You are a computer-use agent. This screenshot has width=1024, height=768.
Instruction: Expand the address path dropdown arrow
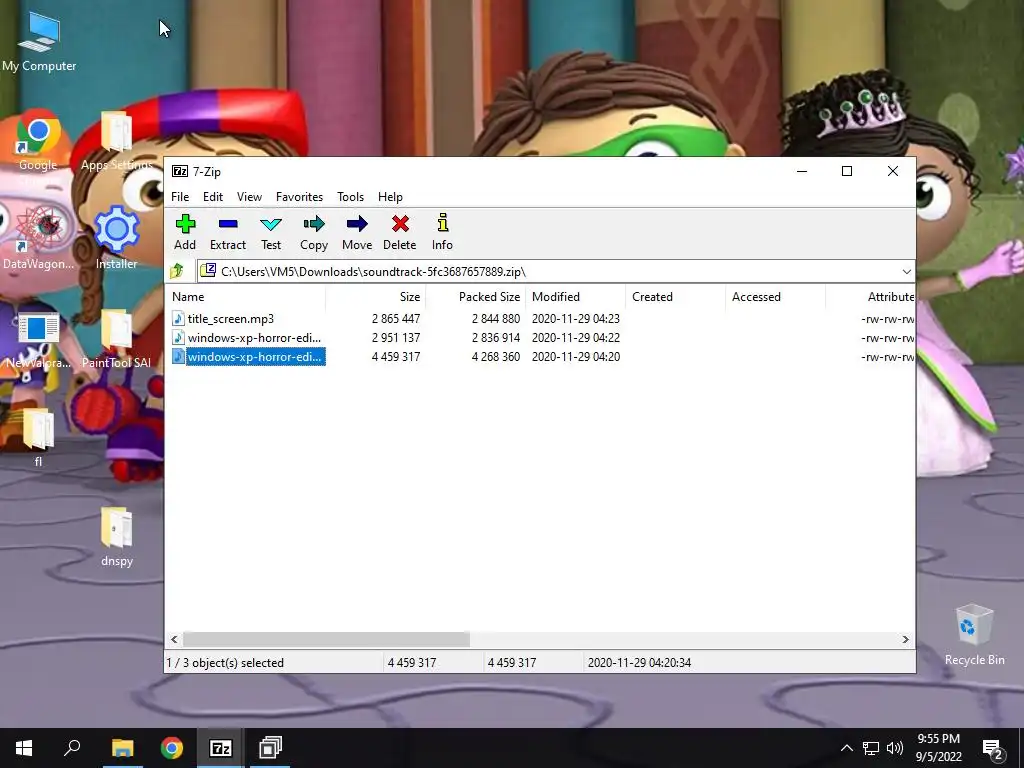[x=906, y=271]
